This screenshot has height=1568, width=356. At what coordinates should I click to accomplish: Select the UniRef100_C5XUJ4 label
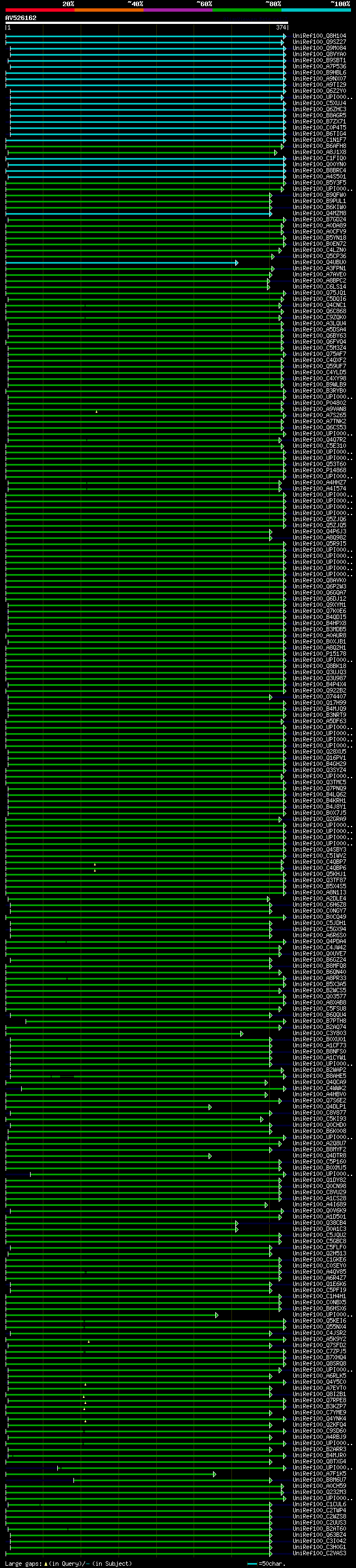point(319,103)
